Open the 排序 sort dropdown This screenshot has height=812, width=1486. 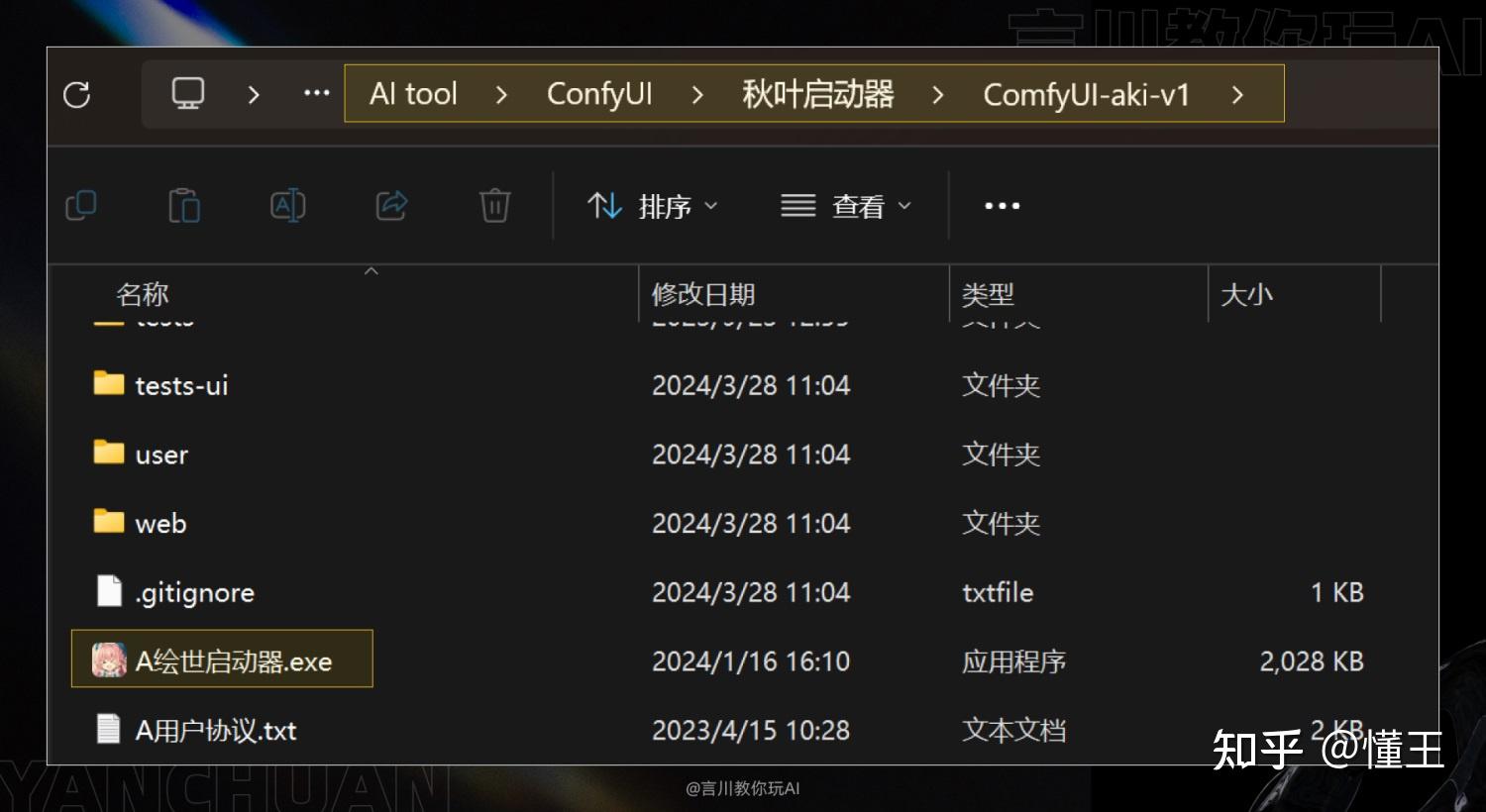(x=654, y=205)
